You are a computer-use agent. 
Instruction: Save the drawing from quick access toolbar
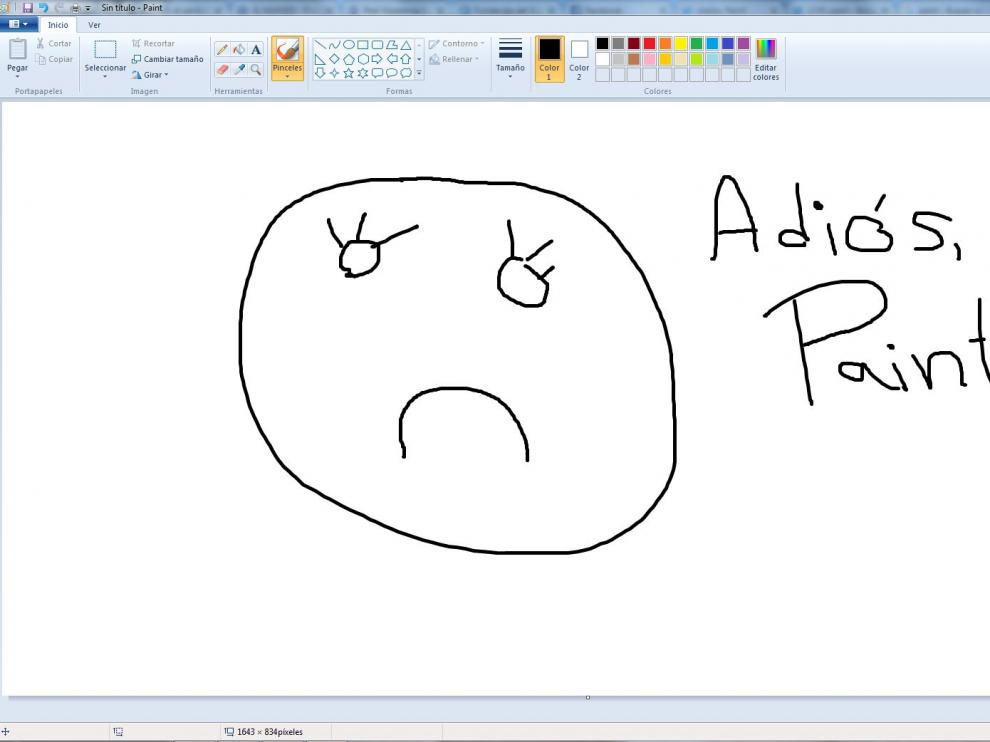pyautogui.click(x=27, y=8)
